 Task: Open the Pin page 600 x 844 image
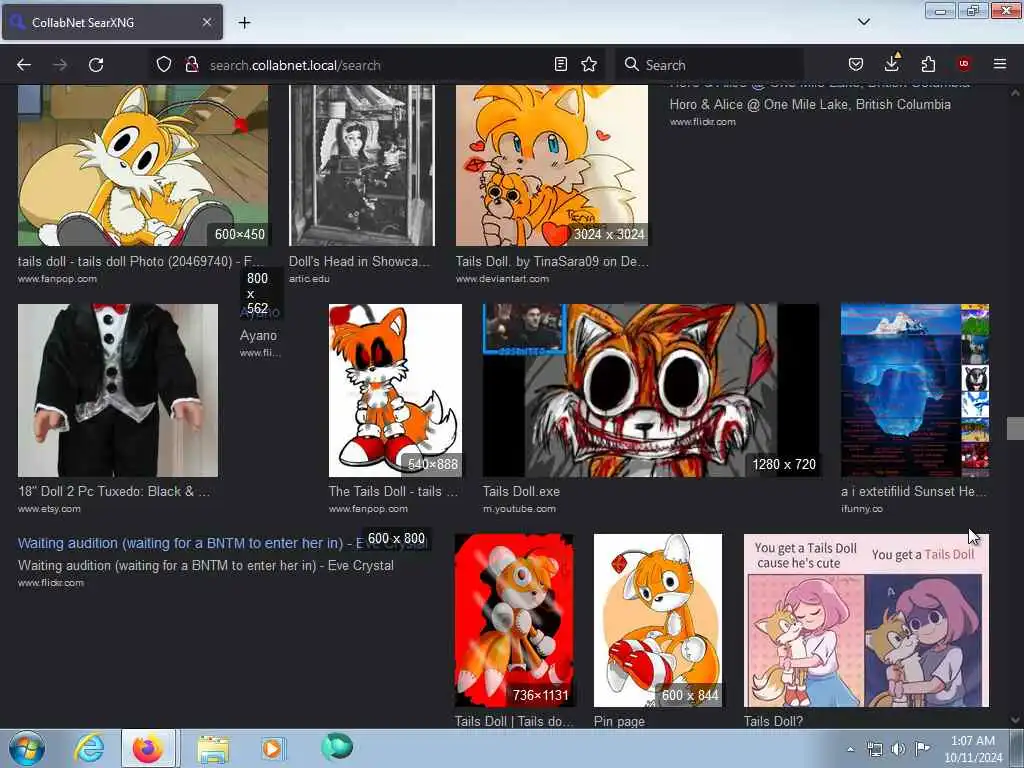(658, 620)
